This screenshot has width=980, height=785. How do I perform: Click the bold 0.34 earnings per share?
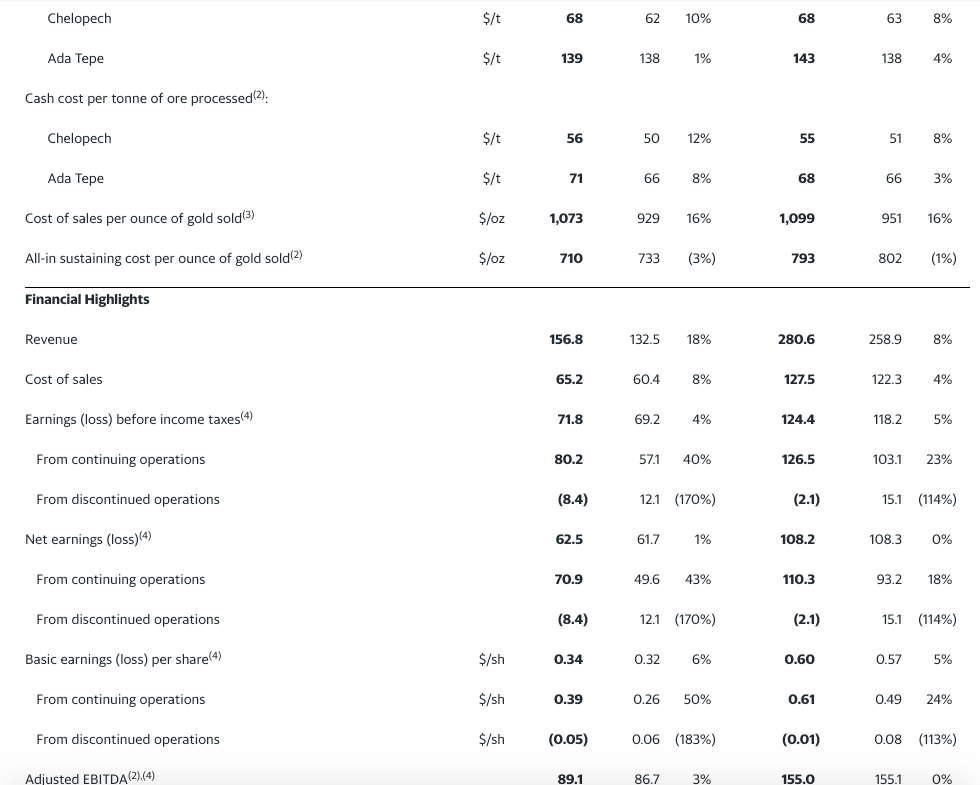(x=568, y=660)
